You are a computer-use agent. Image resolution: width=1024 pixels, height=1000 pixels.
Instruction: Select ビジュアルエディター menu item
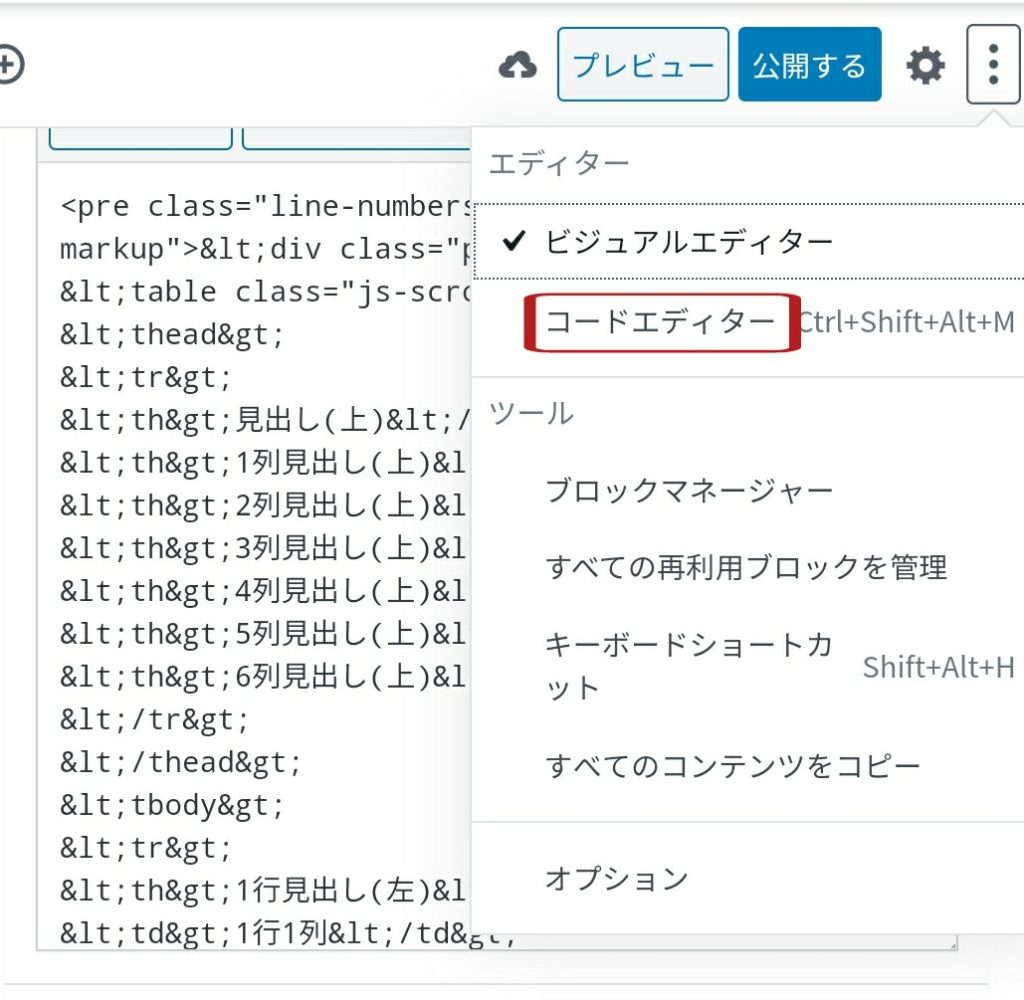pos(748,242)
